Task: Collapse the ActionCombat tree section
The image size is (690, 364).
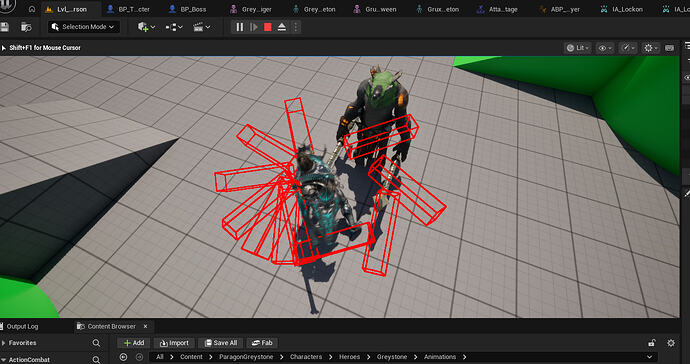Action: 4,360
